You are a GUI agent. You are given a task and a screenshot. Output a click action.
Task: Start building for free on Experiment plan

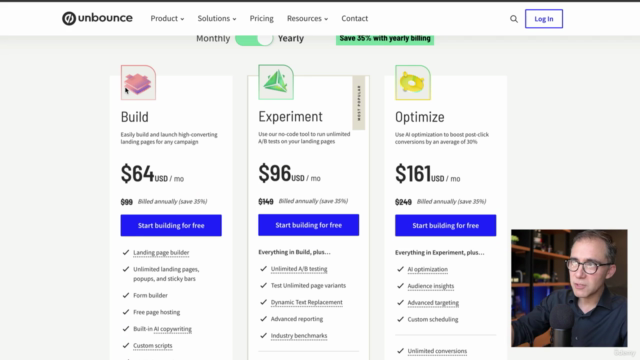tap(309, 225)
